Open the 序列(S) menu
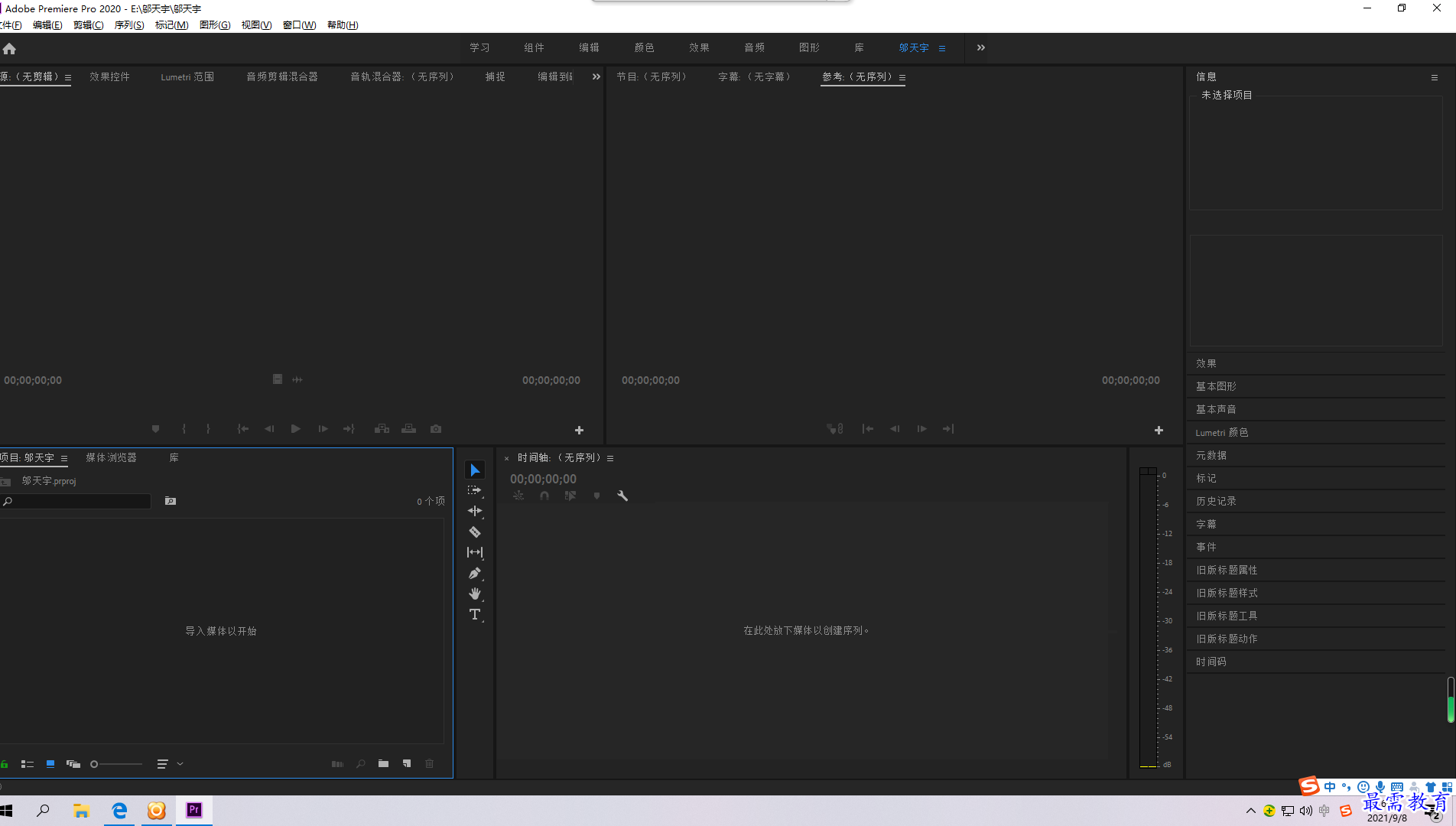Screen dimensions: 1456x826 tap(129, 25)
